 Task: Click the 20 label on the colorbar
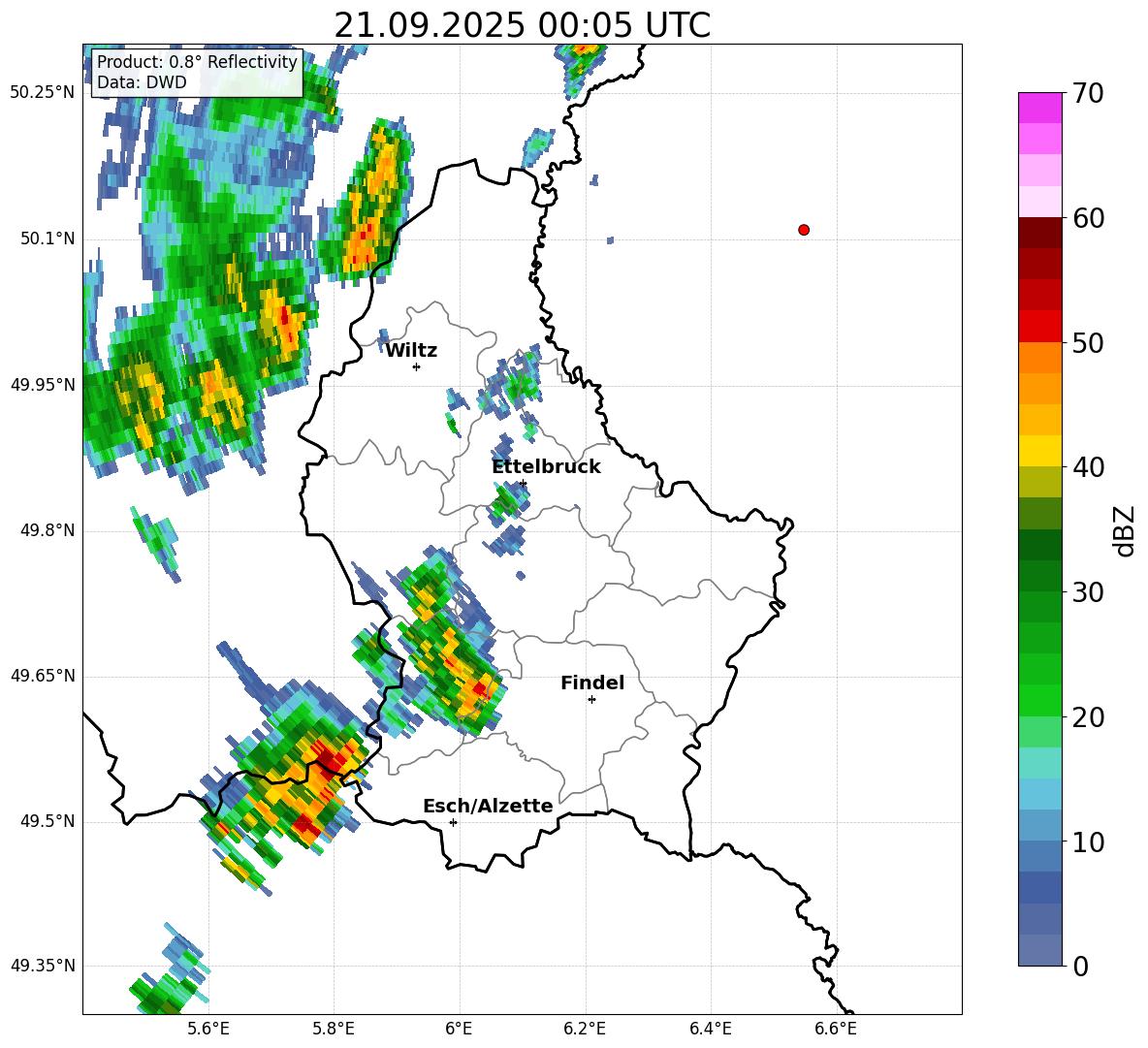1088,717
